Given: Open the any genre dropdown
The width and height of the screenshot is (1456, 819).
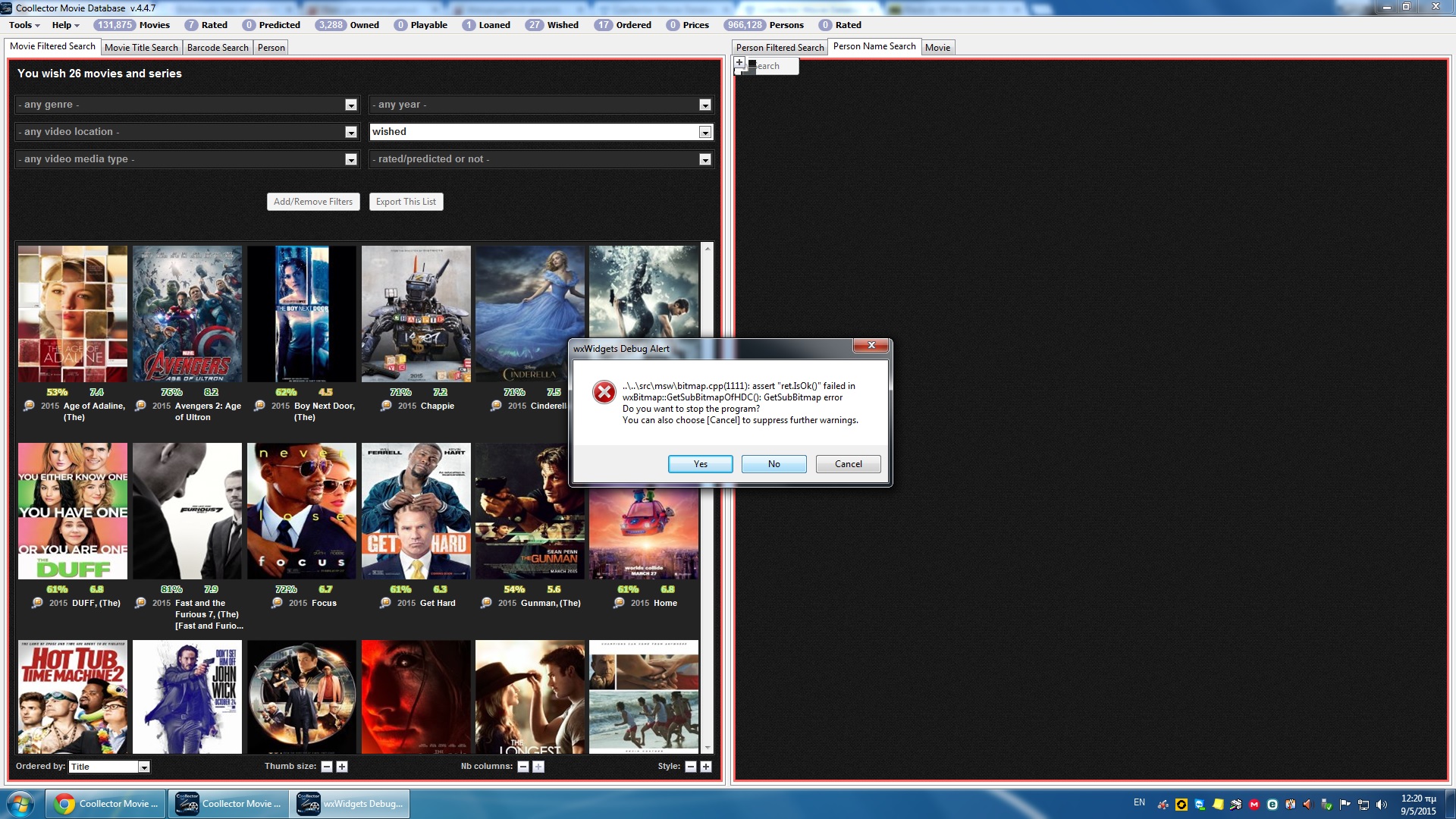Looking at the screenshot, I should (186, 105).
